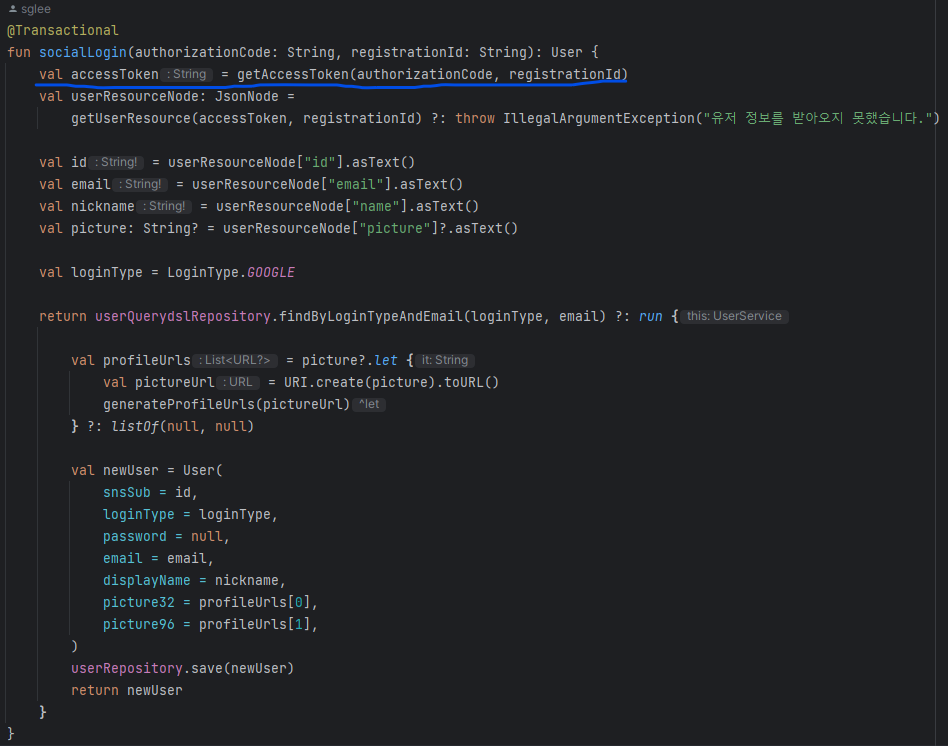The height and width of the screenshot is (746, 948).
Task: Click the sglee author annotation
Action: 36,9
